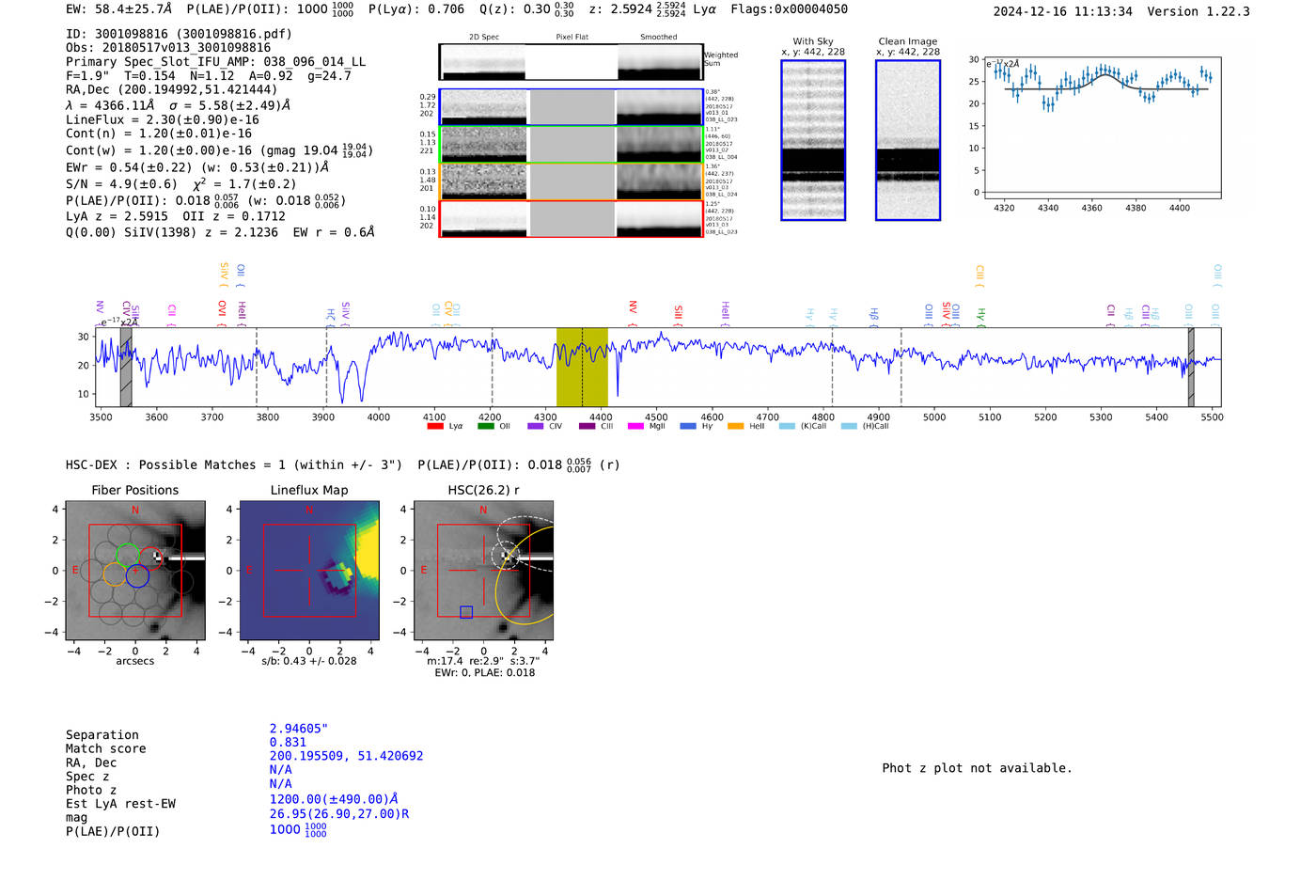
Task: Click the HSC-DEX Possible Matches heading
Action: (234, 464)
